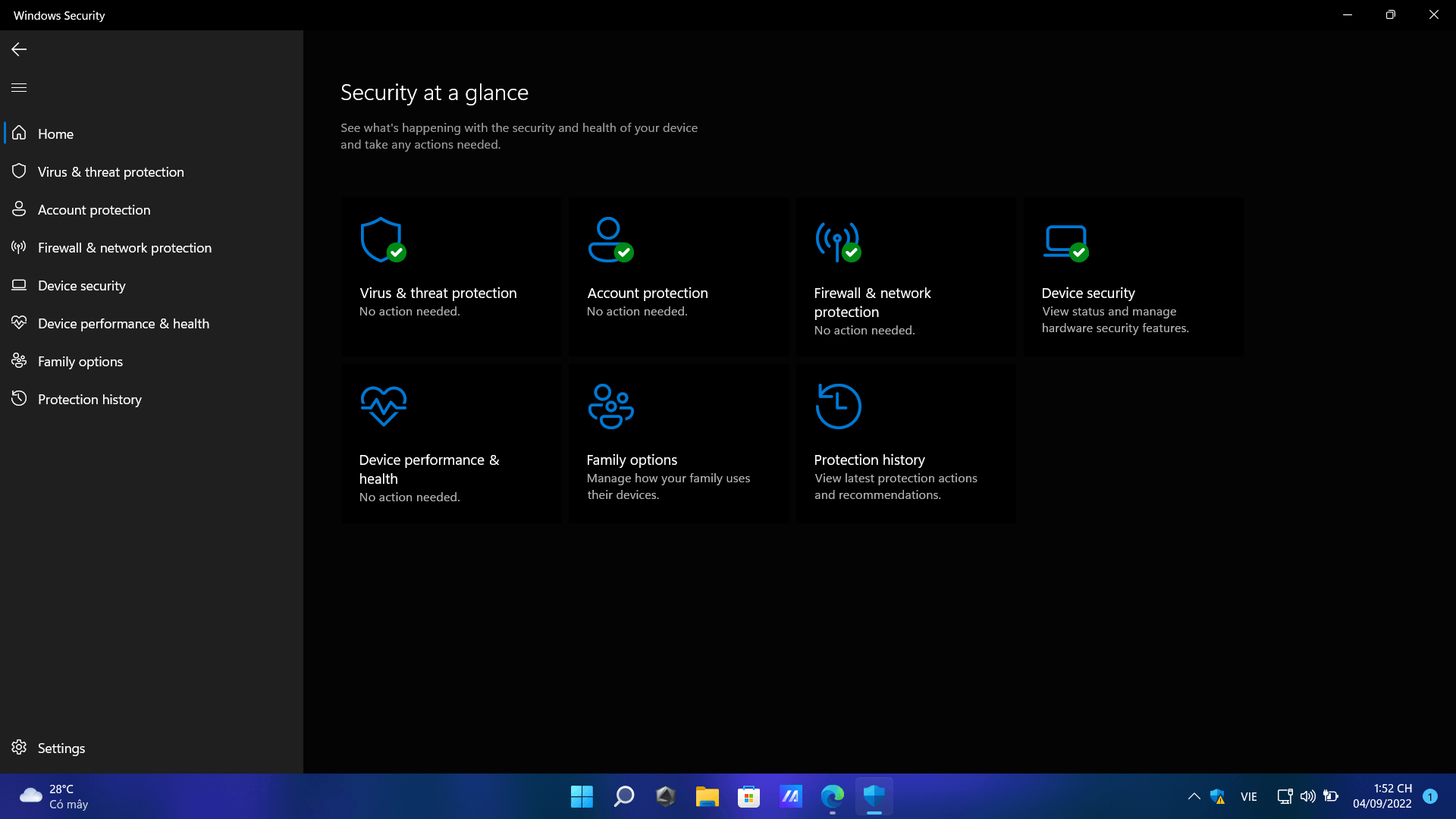
Task: Click hexagon app icon in taskbar
Action: (x=665, y=796)
